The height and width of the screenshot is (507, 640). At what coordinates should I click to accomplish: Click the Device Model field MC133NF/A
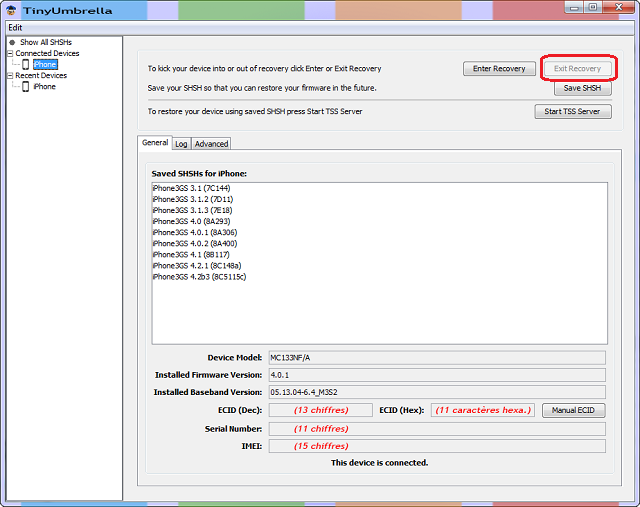tap(437, 358)
